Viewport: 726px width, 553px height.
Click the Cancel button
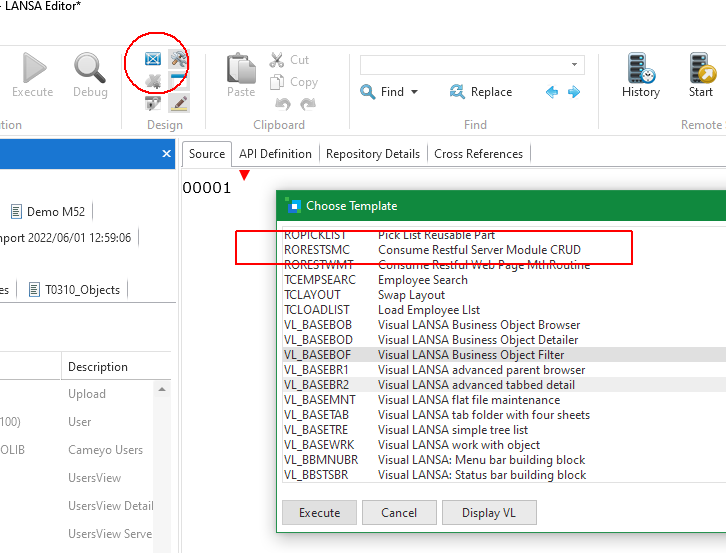point(399,513)
